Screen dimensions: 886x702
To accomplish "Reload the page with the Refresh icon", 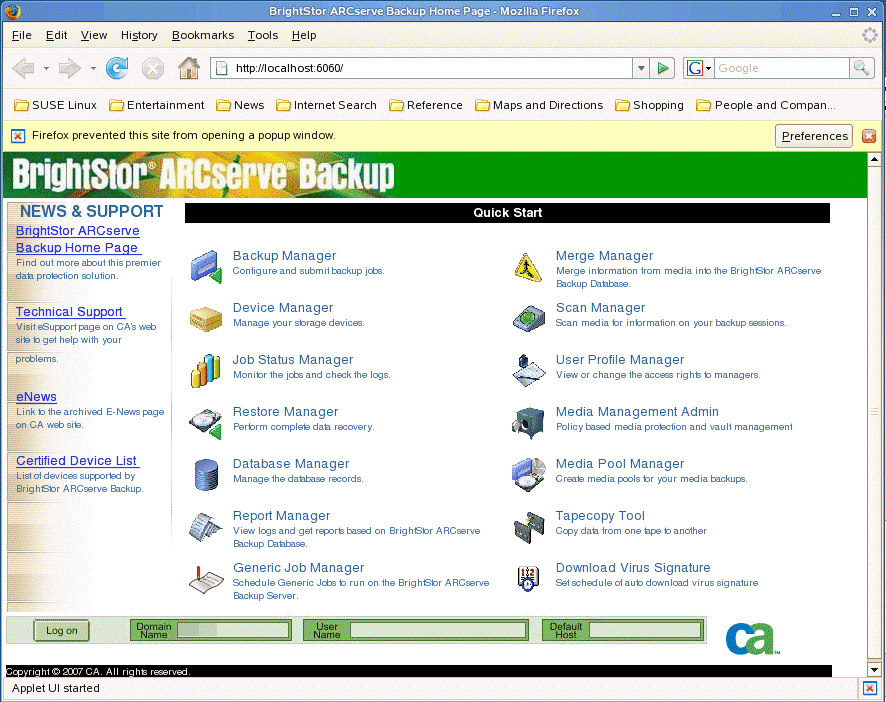I will click(117, 68).
